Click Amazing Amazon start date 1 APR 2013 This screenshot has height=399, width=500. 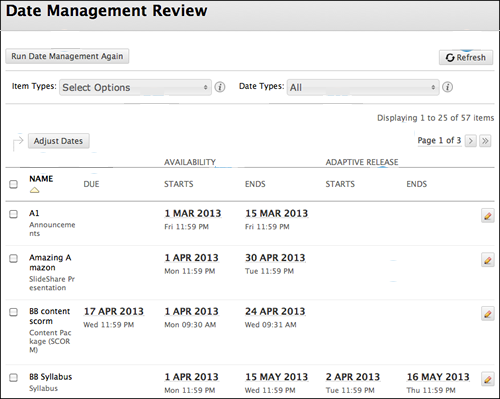click(x=191, y=258)
